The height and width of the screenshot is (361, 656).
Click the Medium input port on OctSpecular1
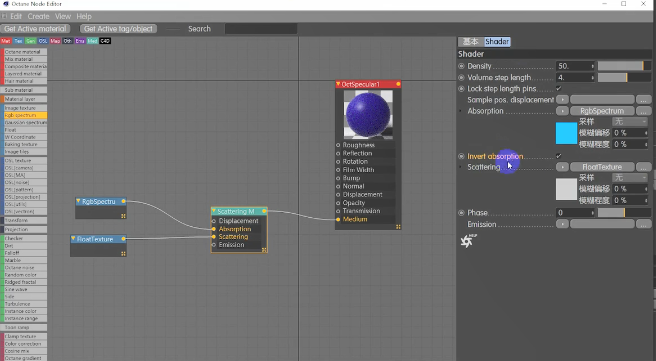(x=338, y=219)
